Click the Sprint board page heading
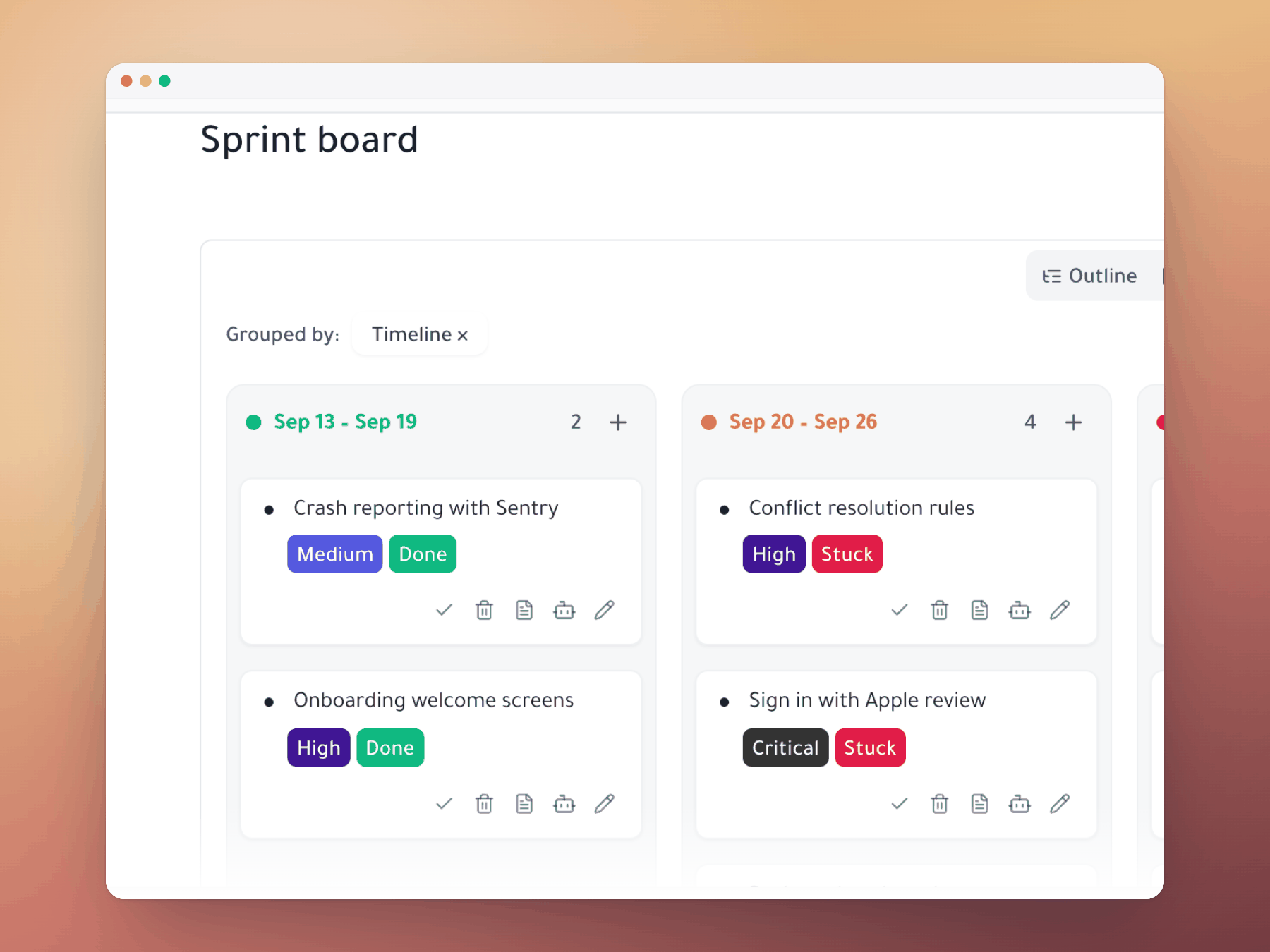 309,140
